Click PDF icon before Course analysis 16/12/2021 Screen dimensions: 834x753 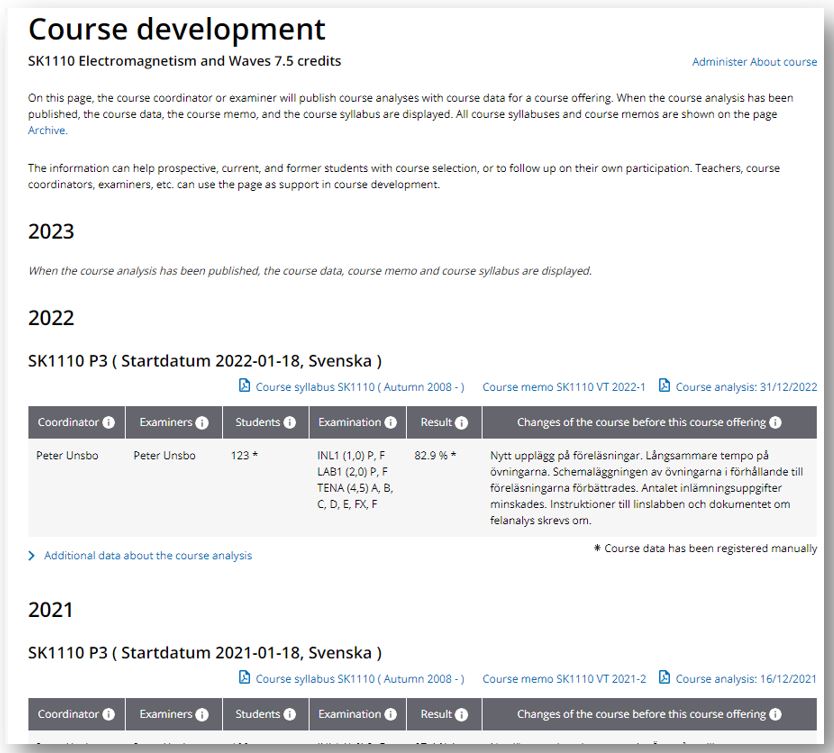(x=664, y=679)
